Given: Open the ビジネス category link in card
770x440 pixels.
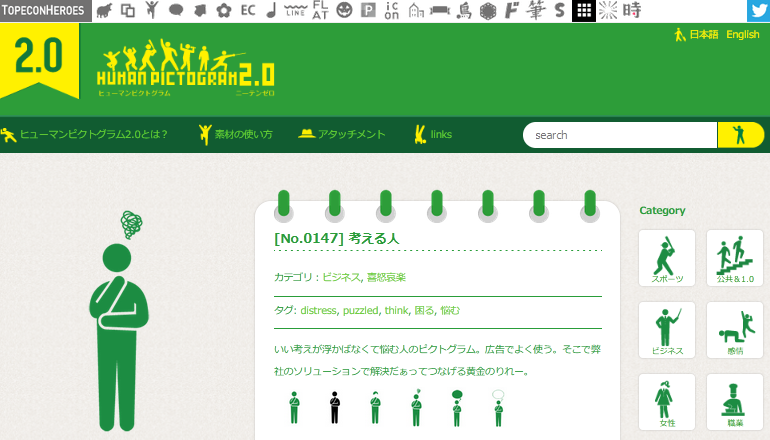Looking at the screenshot, I should [x=341, y=277].
